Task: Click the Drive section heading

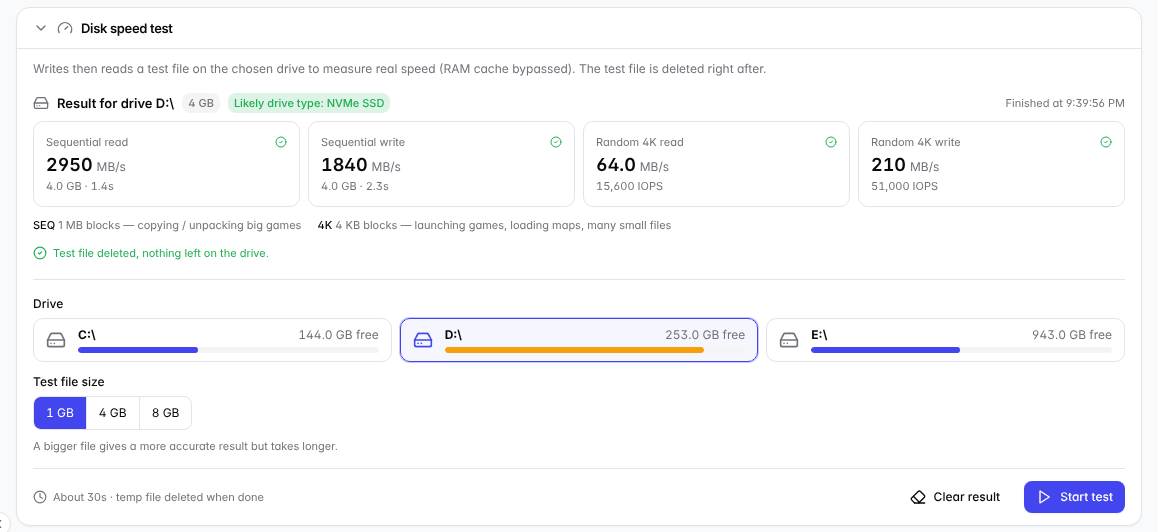Action: coord(48,304)
